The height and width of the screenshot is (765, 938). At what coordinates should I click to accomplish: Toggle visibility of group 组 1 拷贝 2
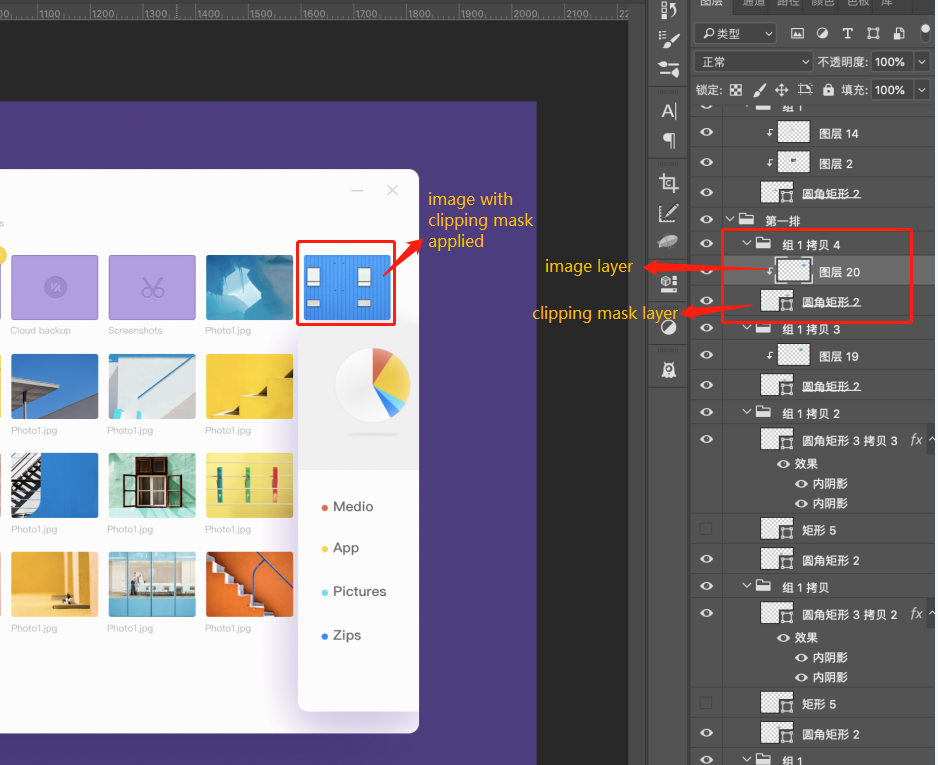point(706,412)
